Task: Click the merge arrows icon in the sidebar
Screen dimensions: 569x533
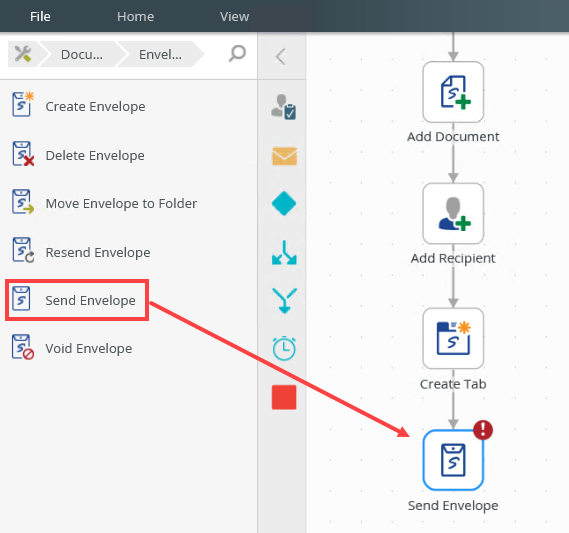Action: coord(284,301)
